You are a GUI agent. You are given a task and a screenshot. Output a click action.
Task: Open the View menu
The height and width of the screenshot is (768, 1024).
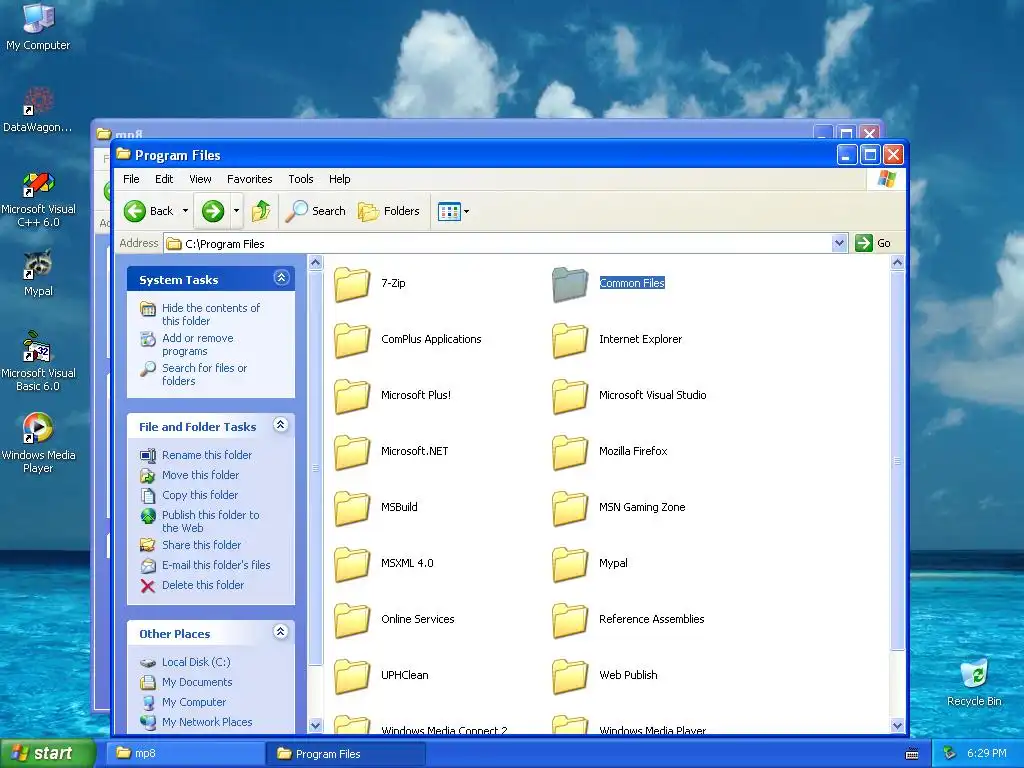[x=200, y=179]
